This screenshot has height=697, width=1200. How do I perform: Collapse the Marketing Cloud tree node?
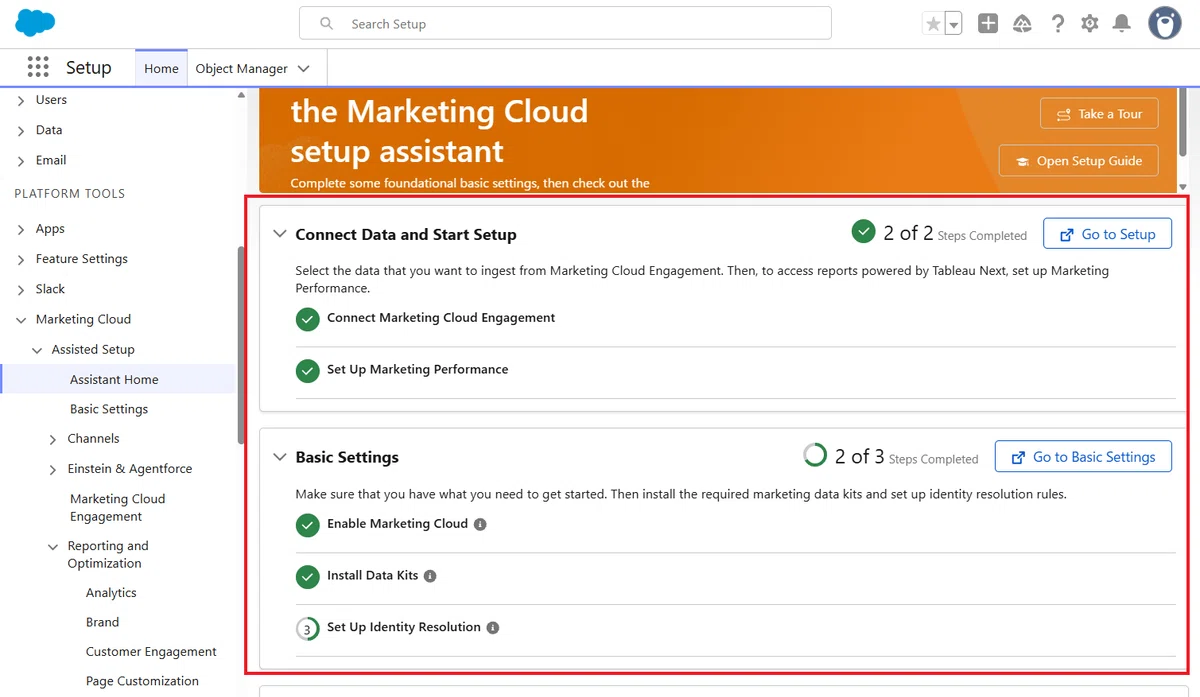[x=22, y=320]
